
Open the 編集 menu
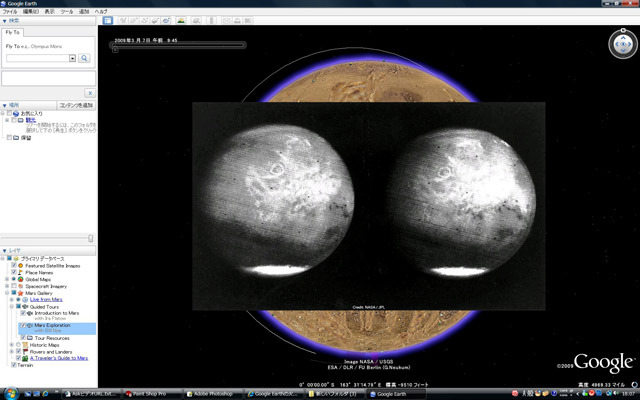pos(31,11)
